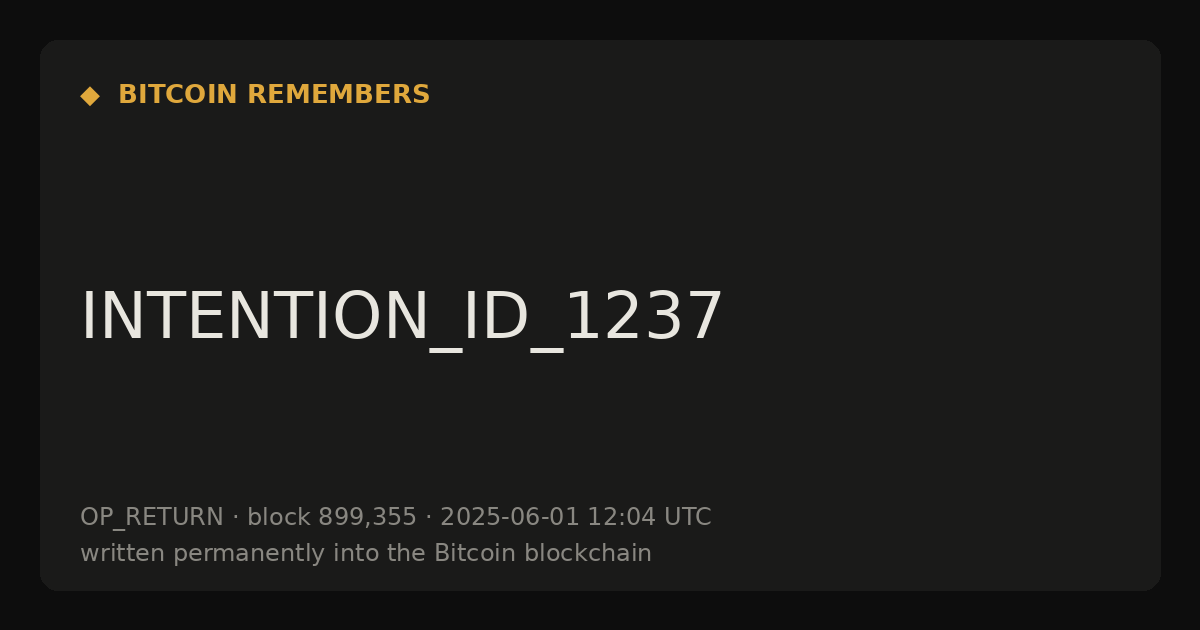Image resolution: width=1200 pixels, height=630 pixels.
Task: Click the UTC timezone label
Action: (x=687, y=517)
